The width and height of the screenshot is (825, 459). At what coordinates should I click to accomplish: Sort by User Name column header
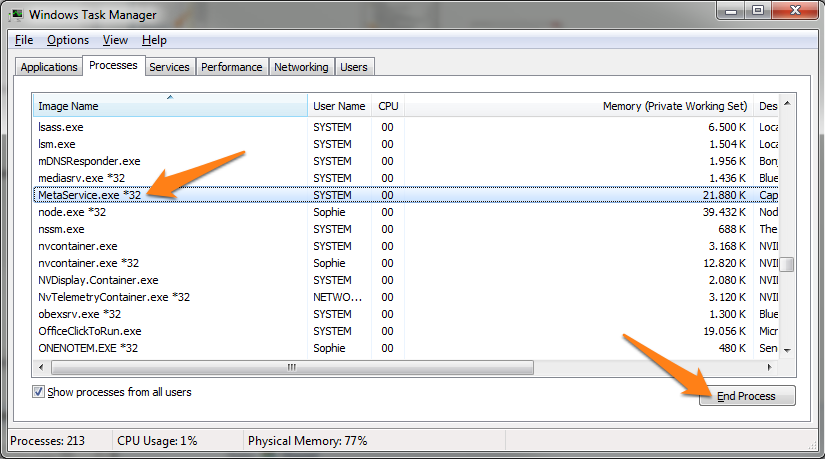(x=339, y=106)
